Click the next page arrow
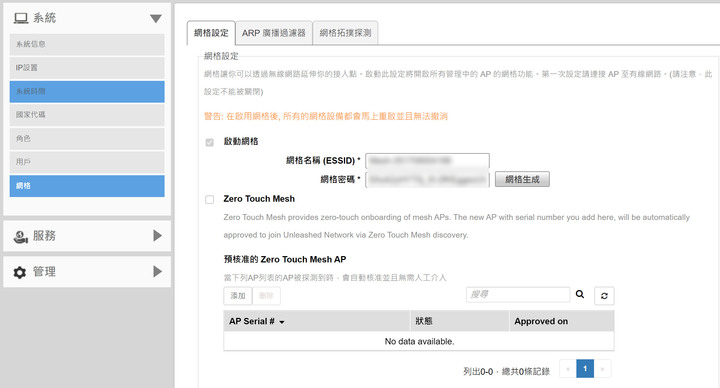This screenshot has width=720, height=388. pyautogui.click(x=602, y=369)
